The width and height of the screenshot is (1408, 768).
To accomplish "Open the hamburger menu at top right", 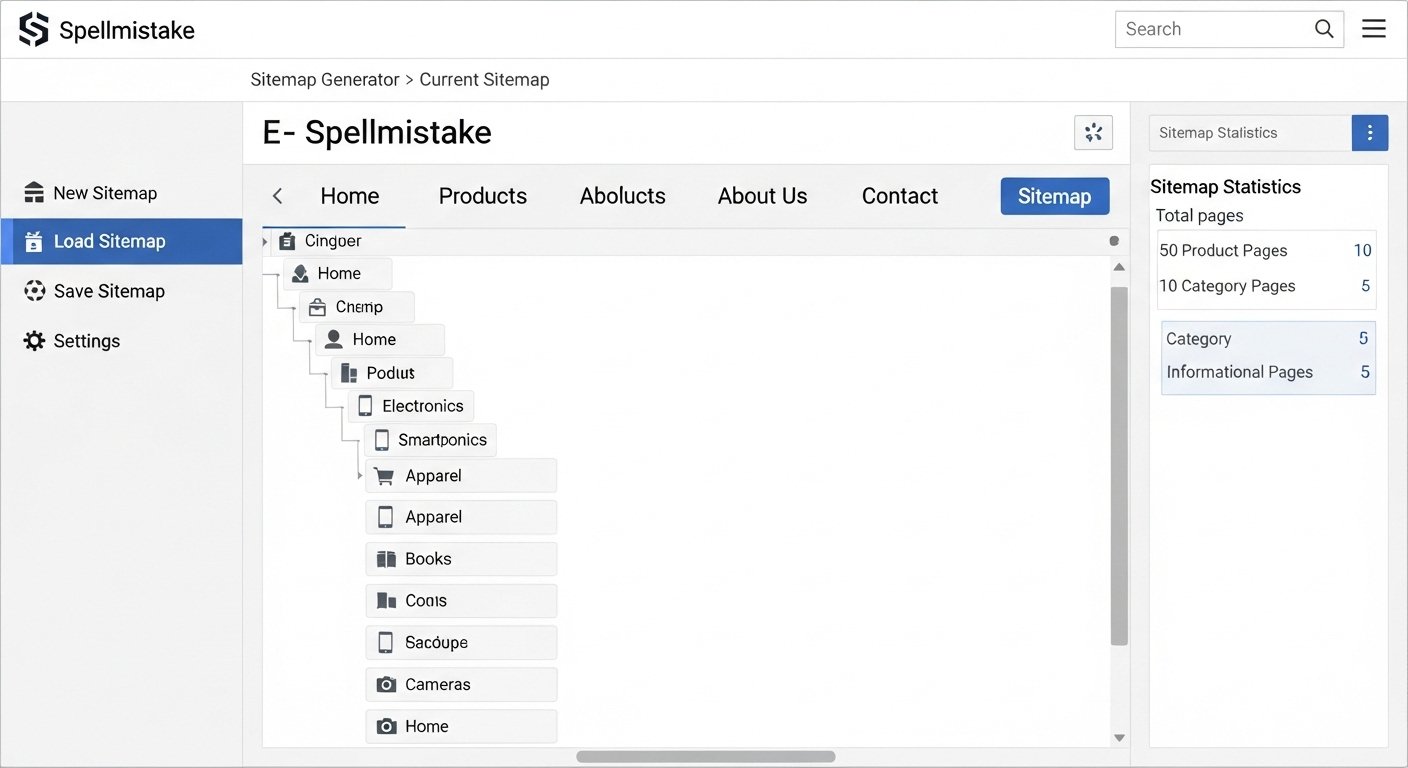I will coord(1374,28).
